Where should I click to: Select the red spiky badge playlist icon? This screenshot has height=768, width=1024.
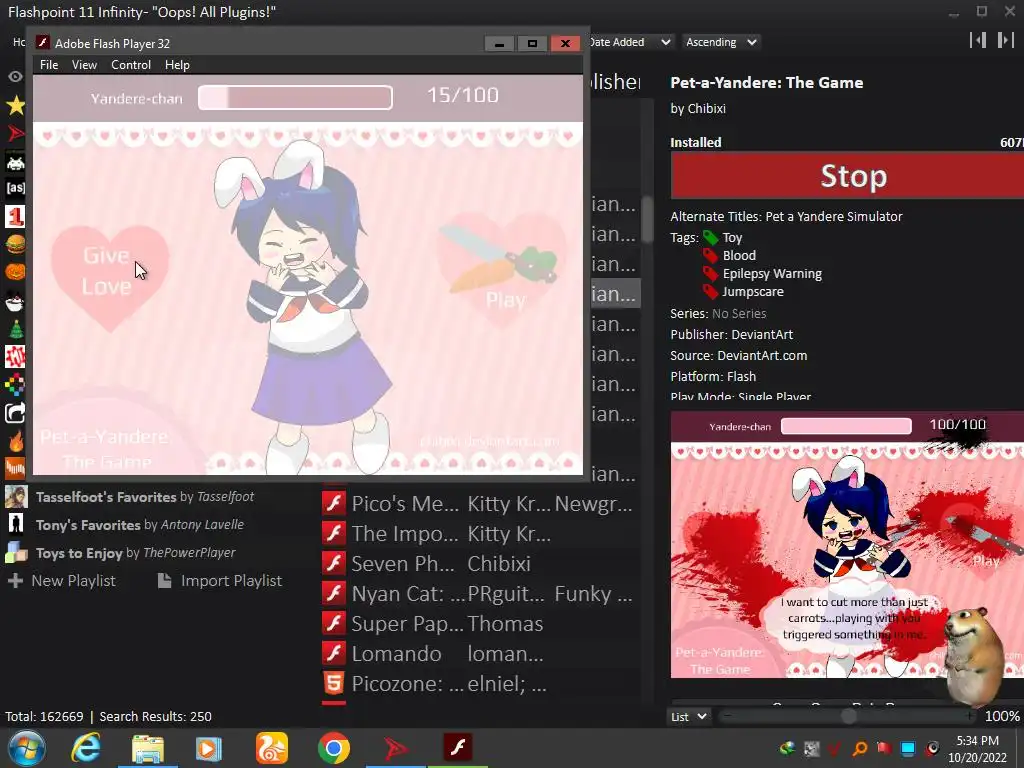tap(15, 357)
